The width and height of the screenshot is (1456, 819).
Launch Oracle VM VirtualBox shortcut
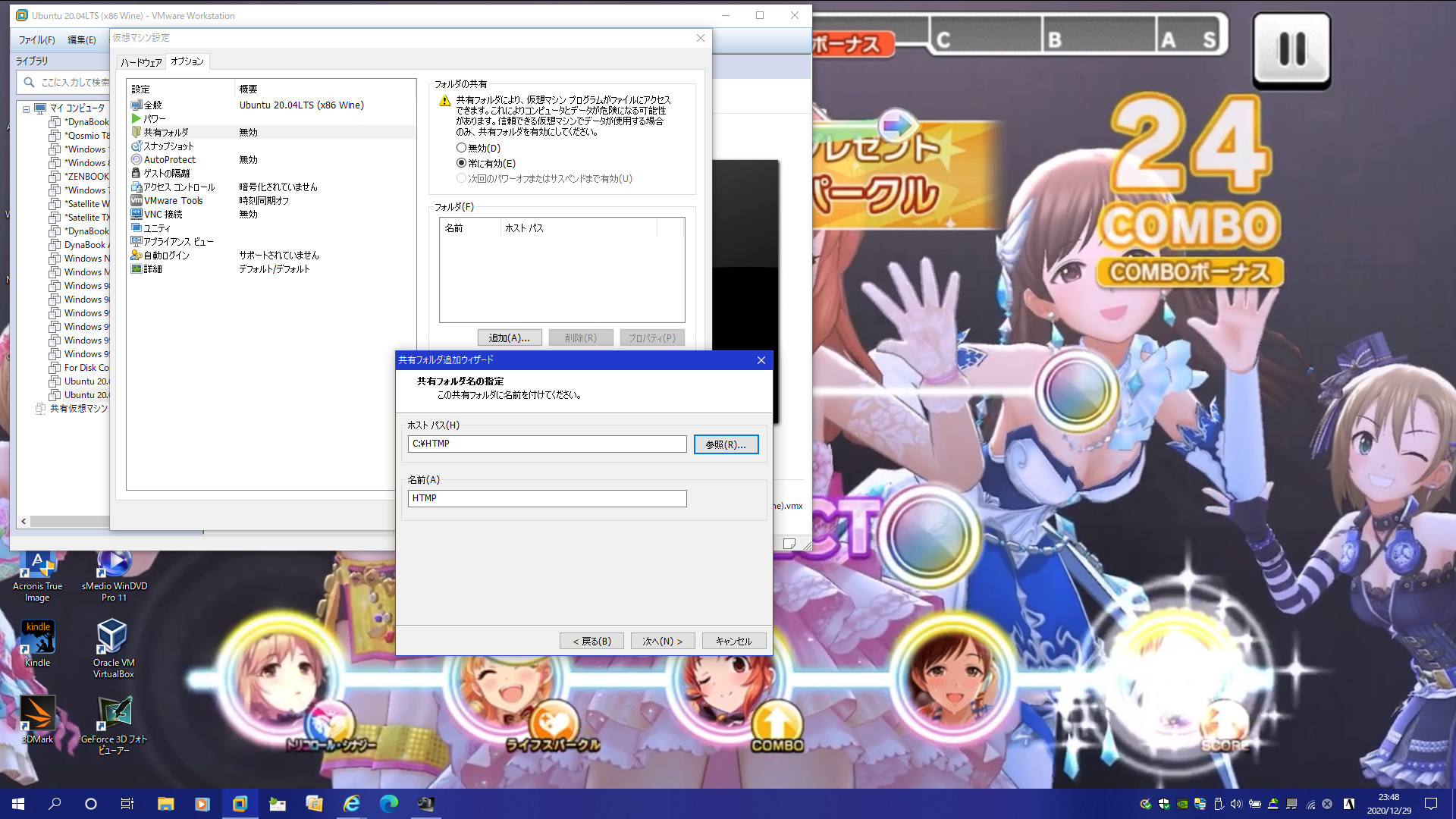114,648
